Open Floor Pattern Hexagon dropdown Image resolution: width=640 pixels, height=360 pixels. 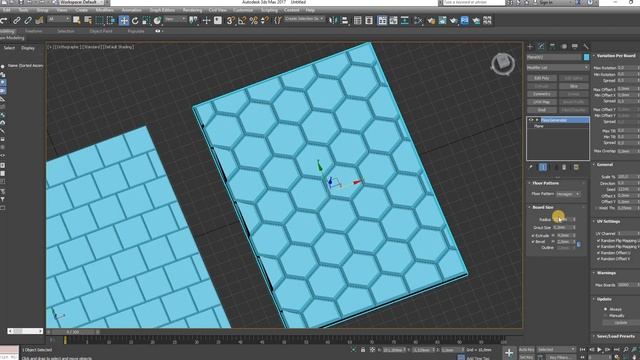tap(568, 194)
